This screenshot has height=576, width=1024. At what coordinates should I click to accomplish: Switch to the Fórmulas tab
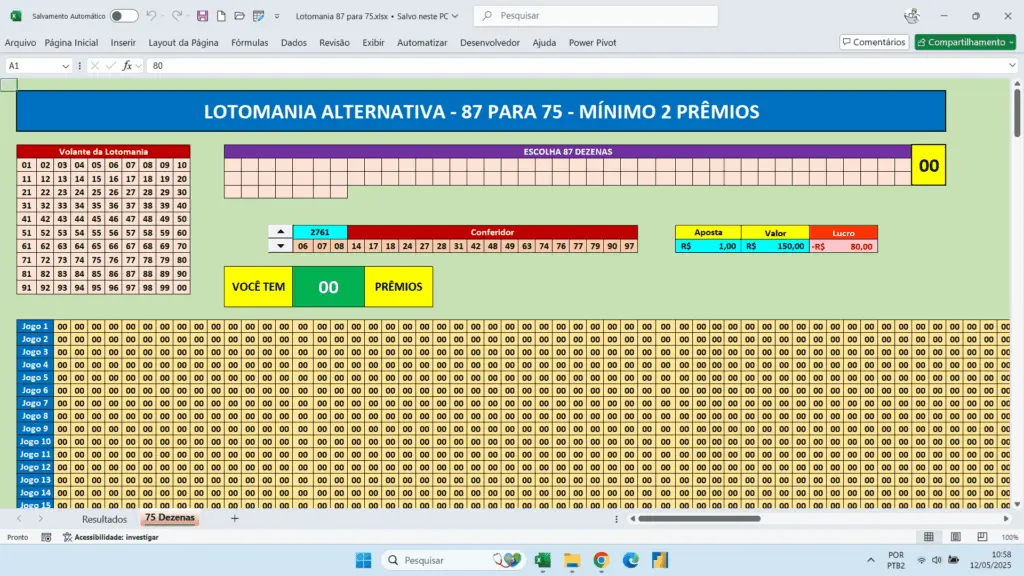(249, 42)
